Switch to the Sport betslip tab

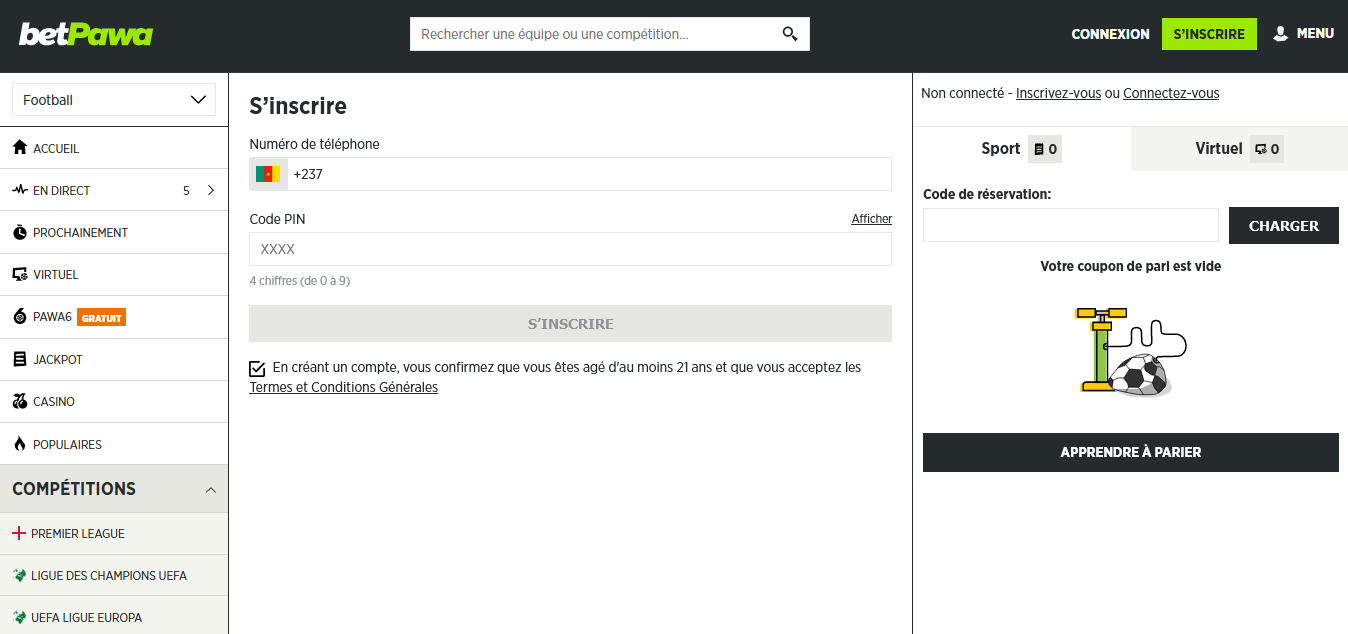click(1022, 148)
